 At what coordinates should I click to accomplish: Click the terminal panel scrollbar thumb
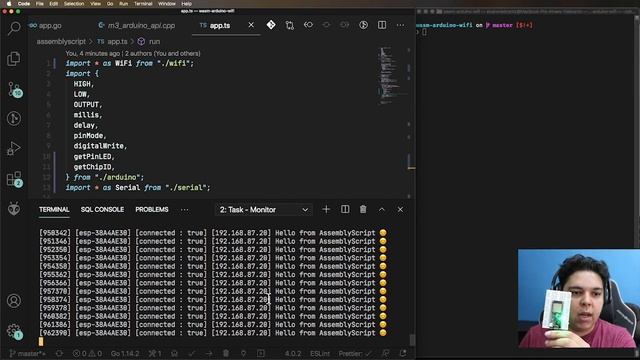coord(412,340)
